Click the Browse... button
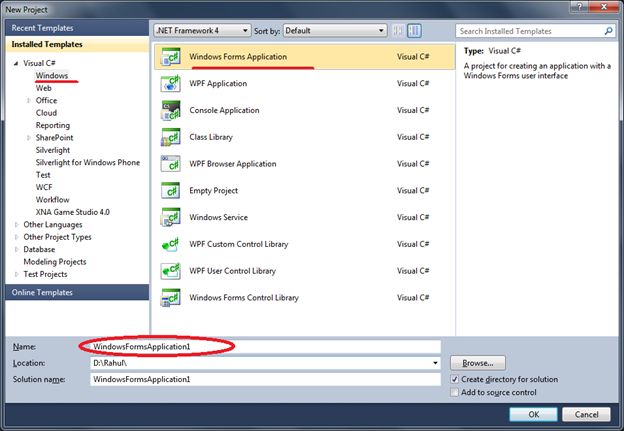 pos(478,363)
